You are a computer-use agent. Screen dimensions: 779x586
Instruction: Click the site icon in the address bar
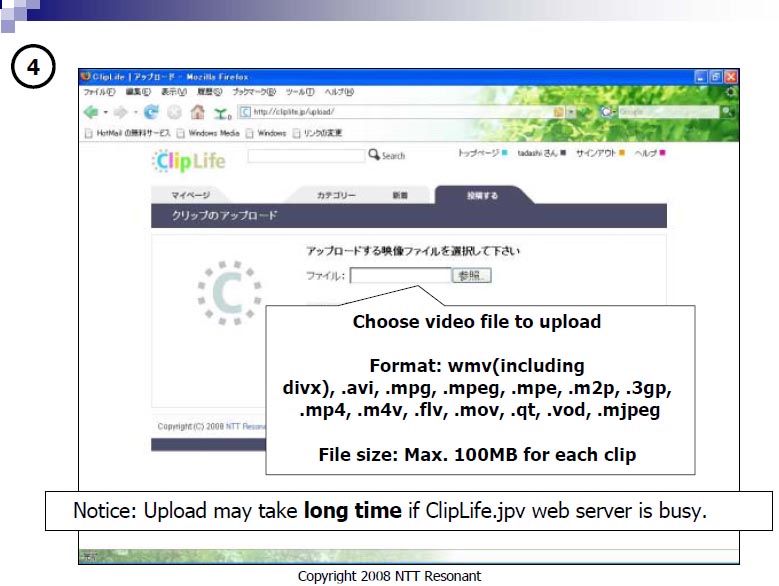245,112
